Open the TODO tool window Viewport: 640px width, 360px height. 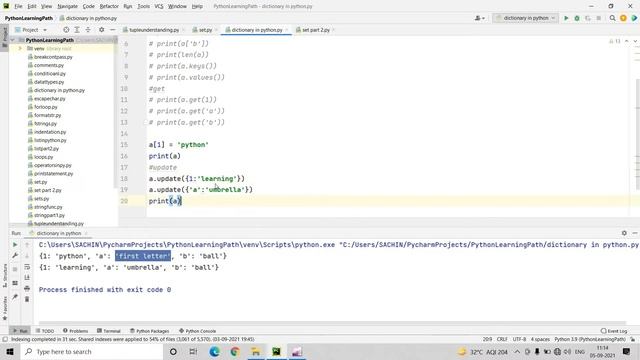(x=45, y=331)
